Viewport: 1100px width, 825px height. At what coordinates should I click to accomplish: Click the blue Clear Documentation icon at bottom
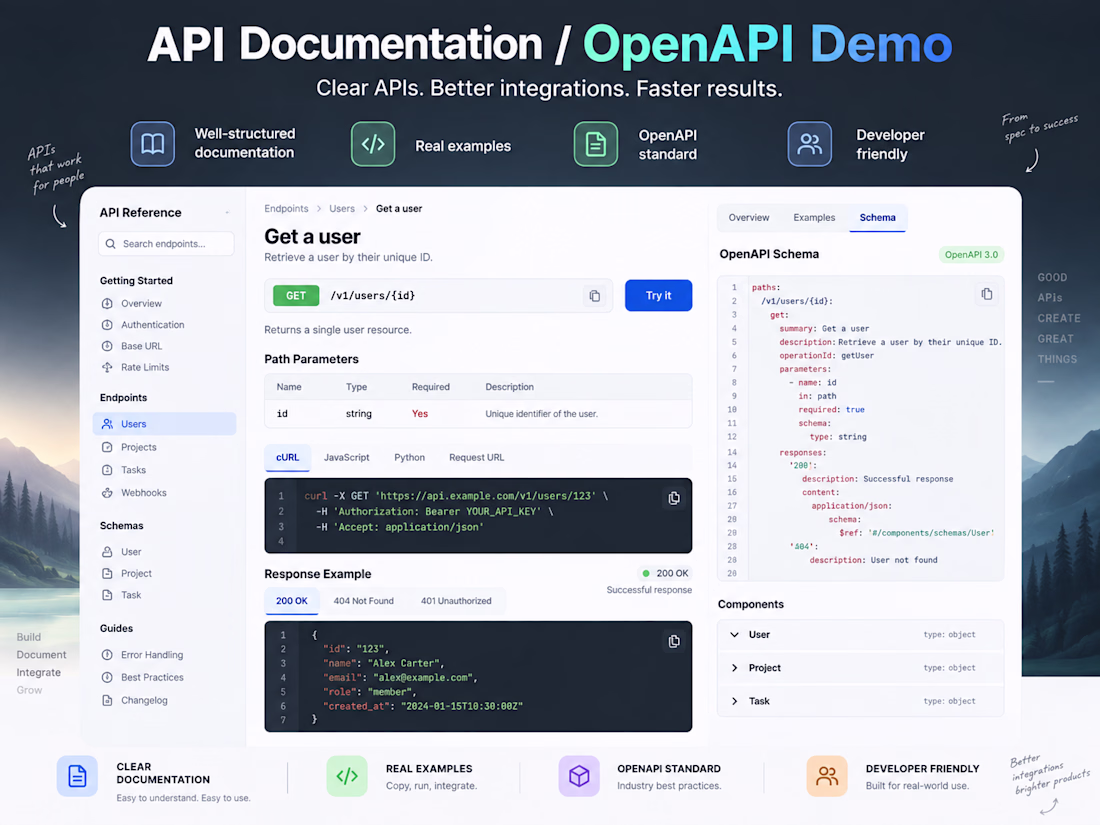[77, 776]
